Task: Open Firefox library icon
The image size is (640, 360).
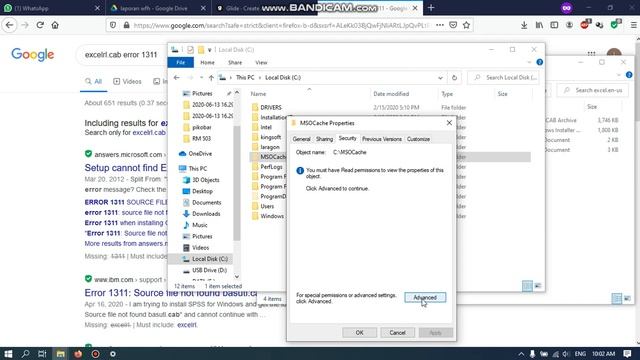Action: (539, 25)
